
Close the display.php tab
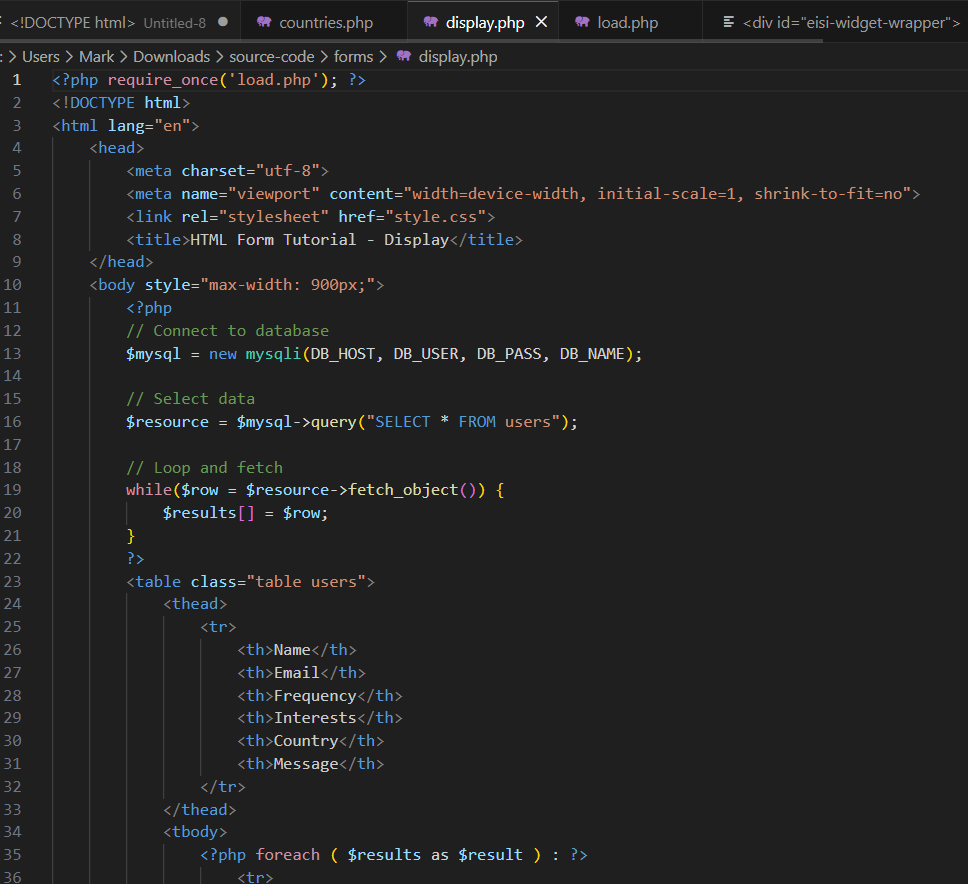coord(541,22)
